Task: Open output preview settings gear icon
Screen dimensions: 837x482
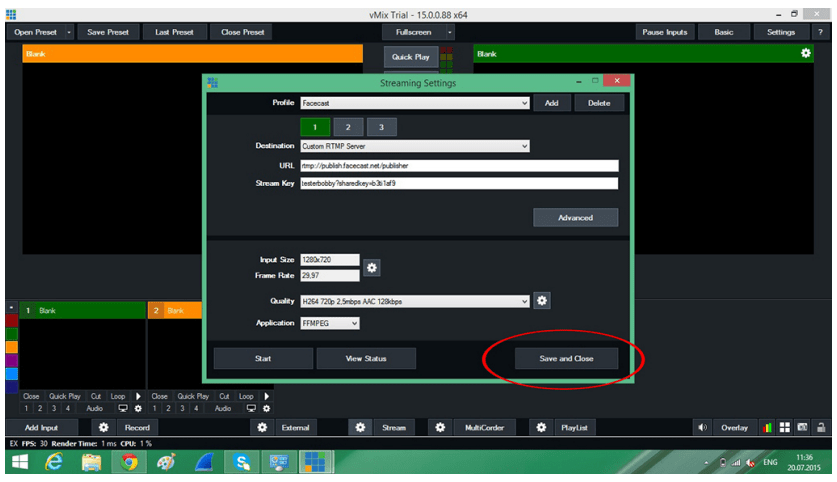Action: [x=806, y=53]
